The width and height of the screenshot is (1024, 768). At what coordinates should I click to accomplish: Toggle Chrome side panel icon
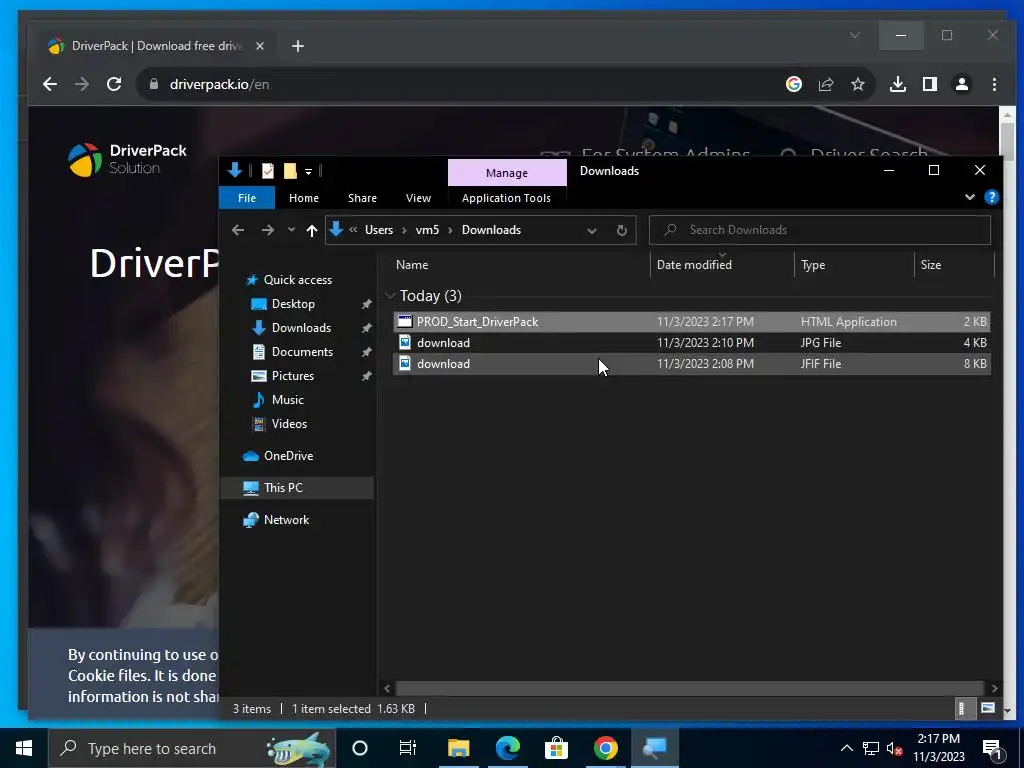pos(929,84)
